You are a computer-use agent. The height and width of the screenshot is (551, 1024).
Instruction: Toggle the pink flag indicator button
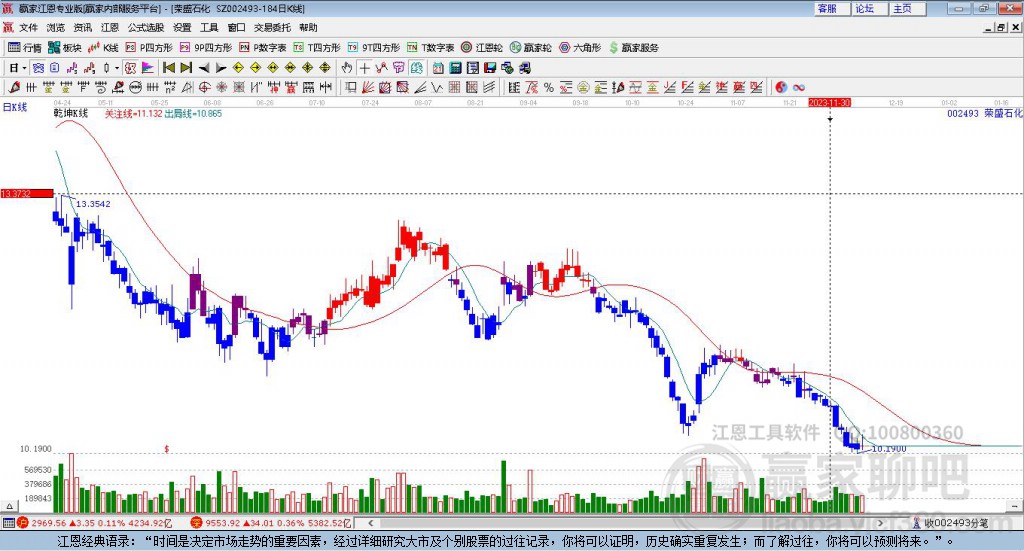[x=150, y=67]
